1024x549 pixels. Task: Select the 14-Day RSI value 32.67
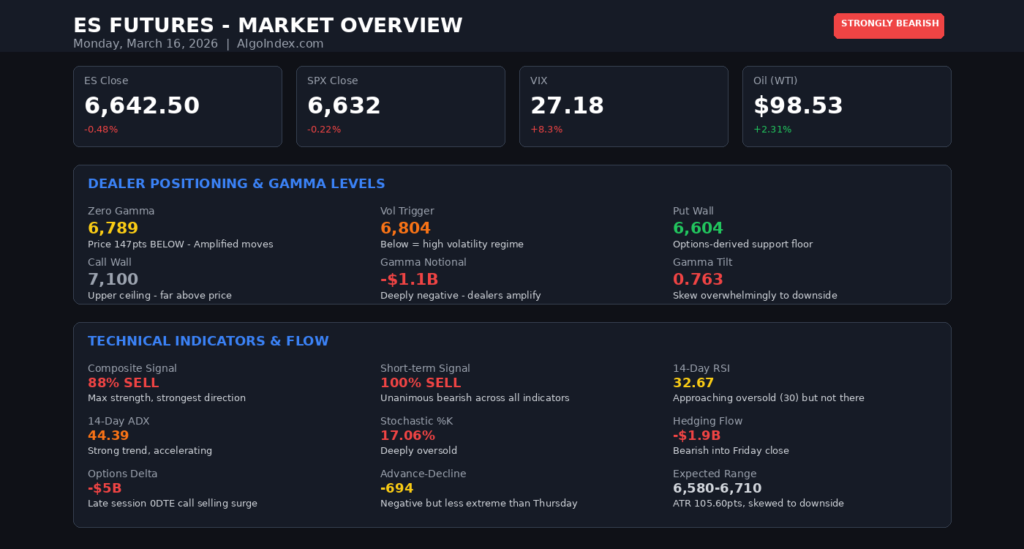pos(693,383)
